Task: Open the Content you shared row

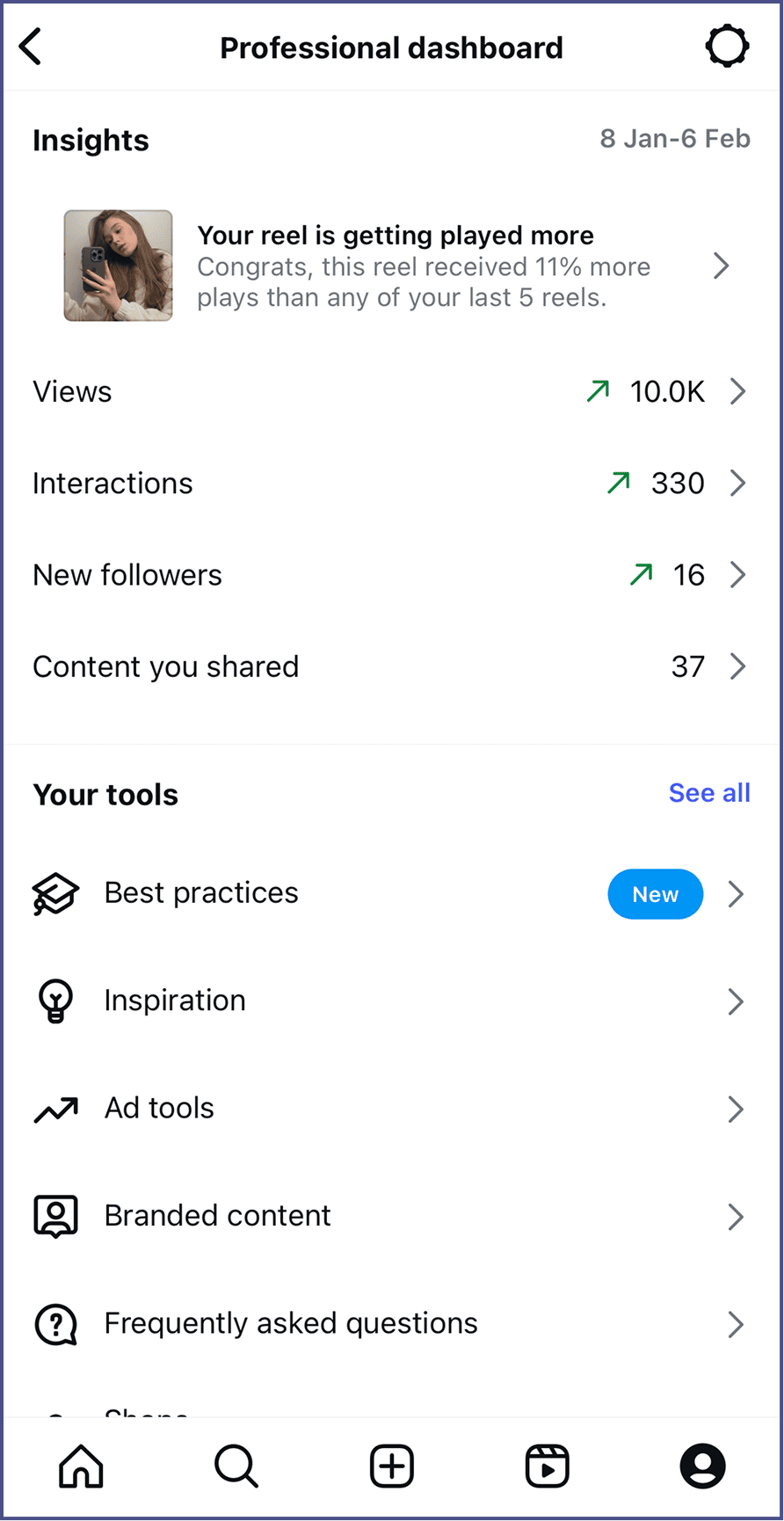Action: point(165,666)
